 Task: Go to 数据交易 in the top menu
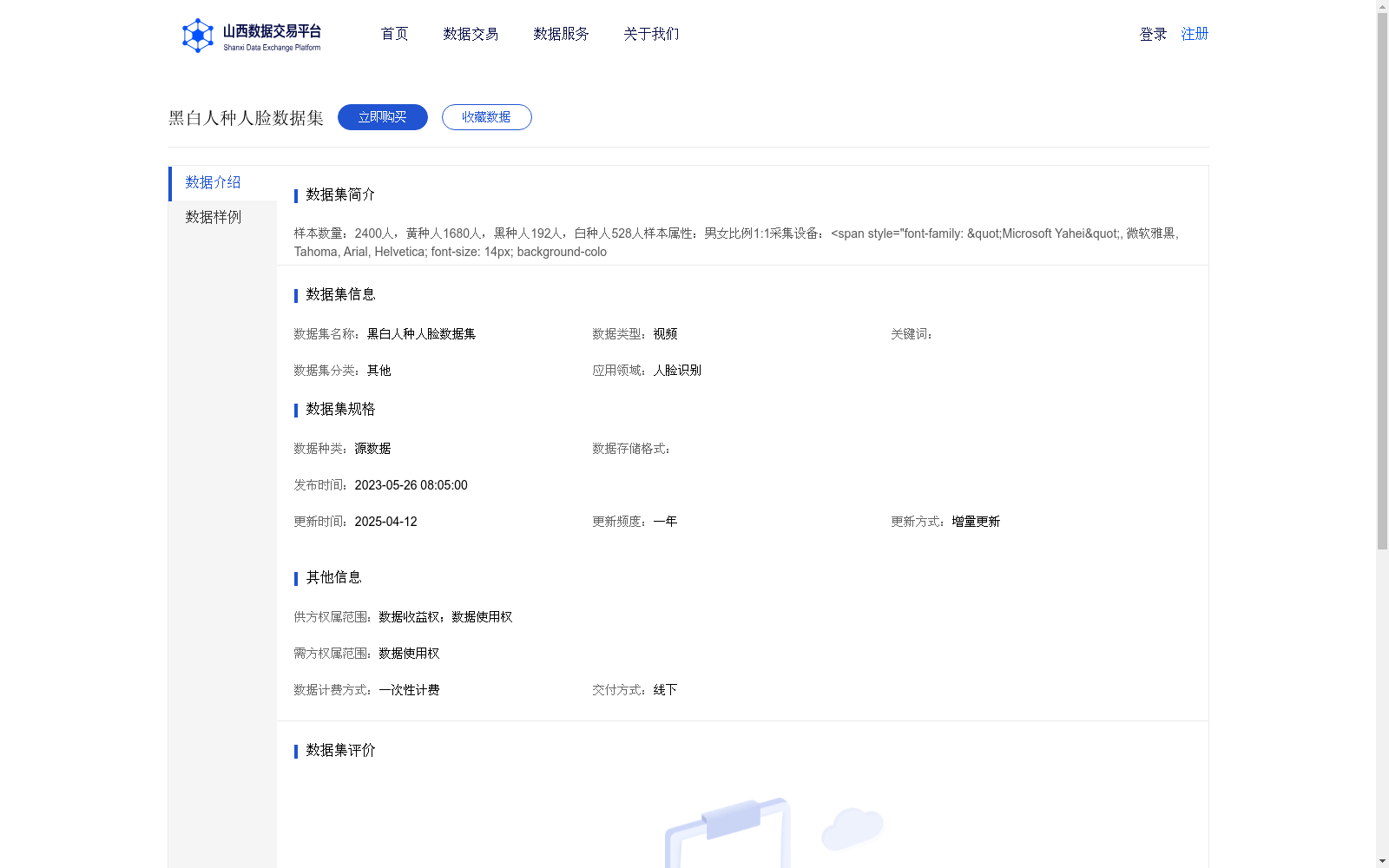point(471,34)
